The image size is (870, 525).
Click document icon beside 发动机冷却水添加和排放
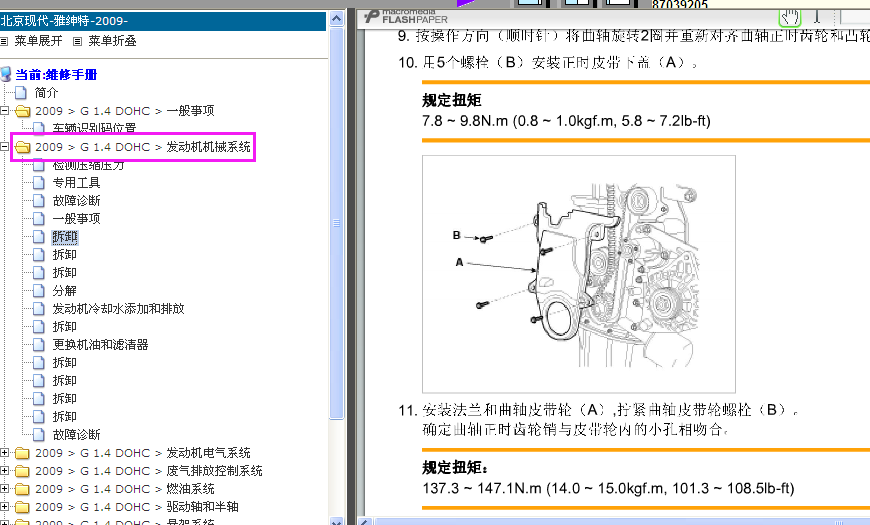[x=38, y=309]
